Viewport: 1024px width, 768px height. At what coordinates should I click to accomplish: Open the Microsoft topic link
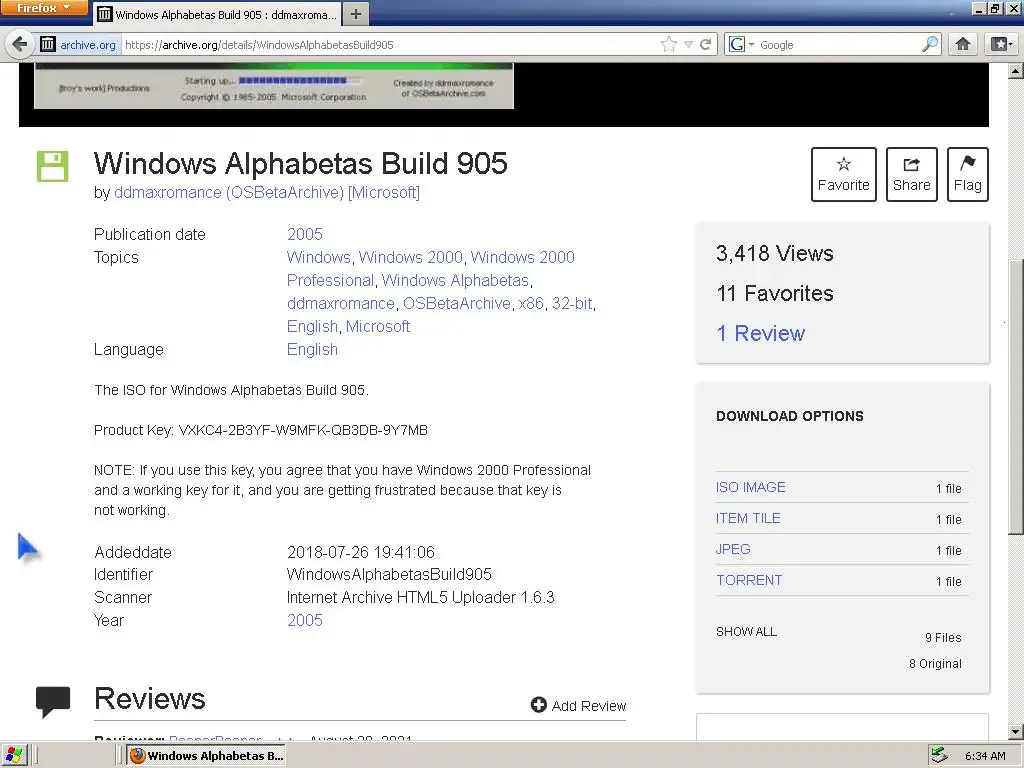pyautogui.click(x=377, y=327)
